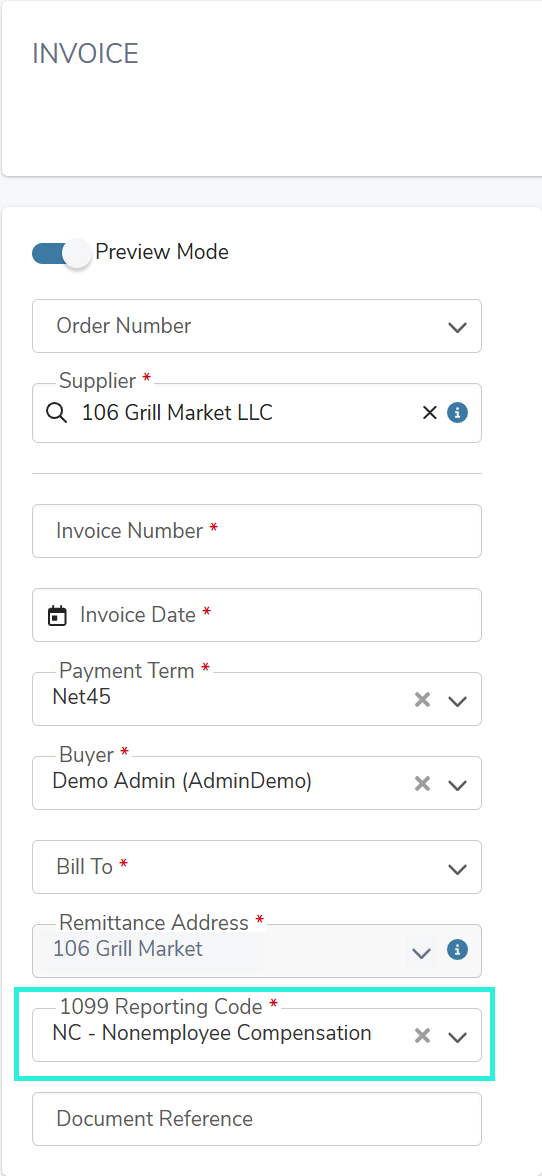Open the 1099 Reporting Code dropdown arrow

click(457, 1037)
